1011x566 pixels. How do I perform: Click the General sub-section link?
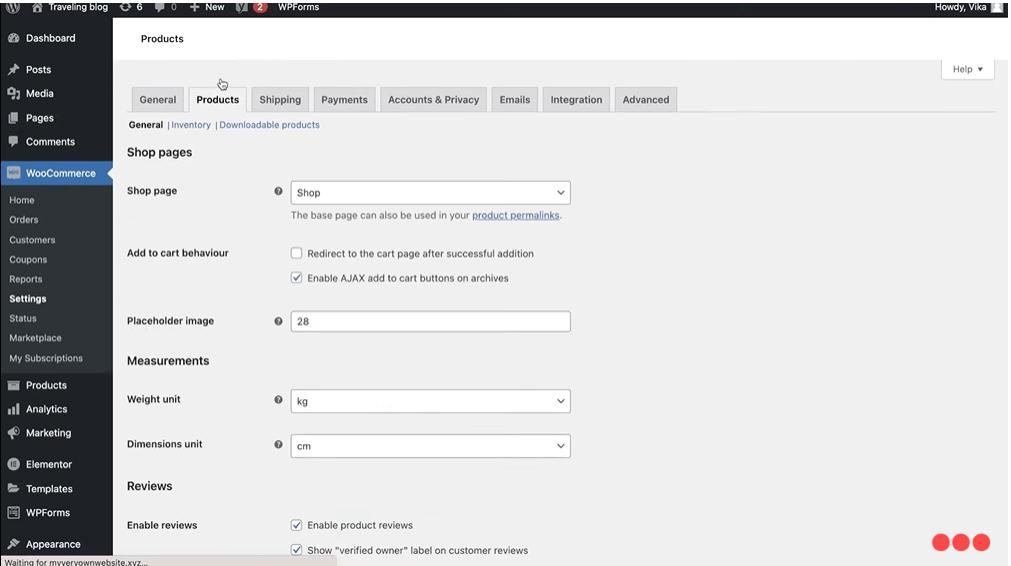[x=146, y=125]
